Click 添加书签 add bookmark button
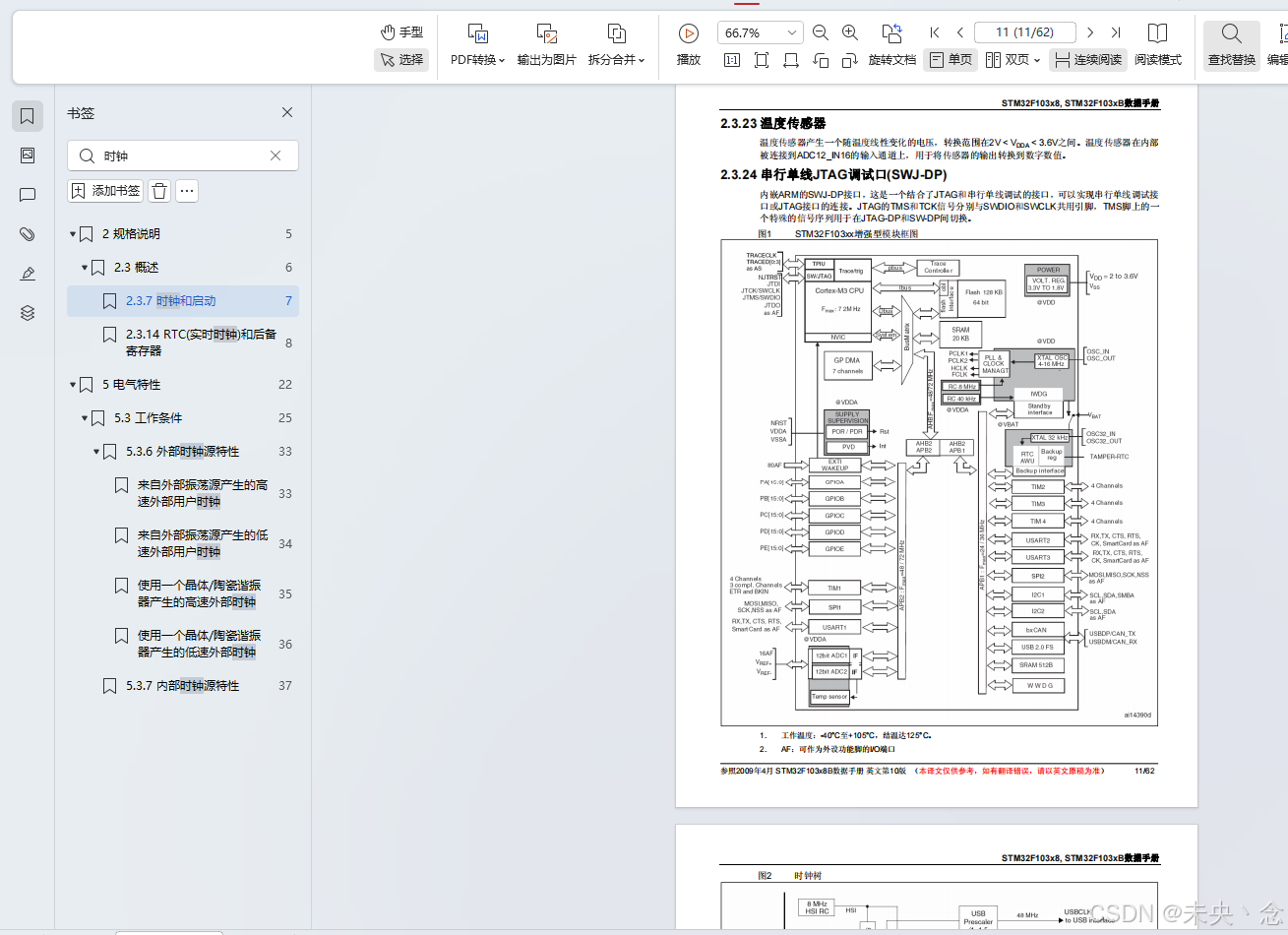The image size is (1288, 935). [x=105, y=191]
